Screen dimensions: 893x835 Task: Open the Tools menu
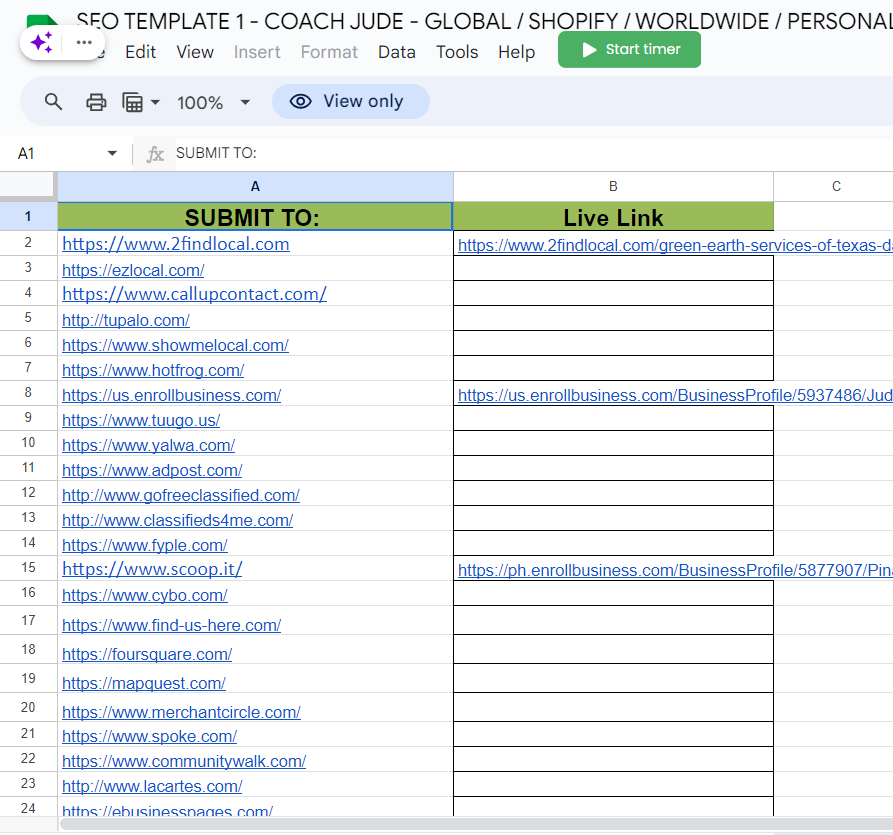point(457,52)
